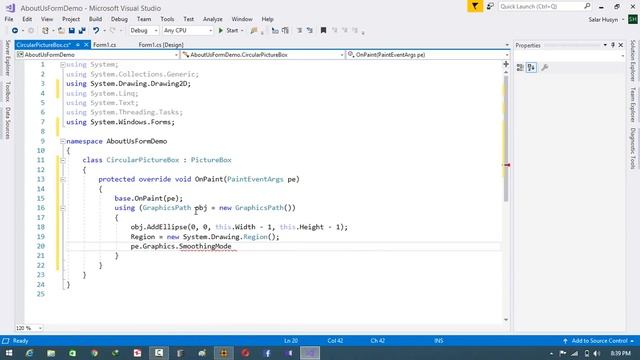Open the Tools menu
Viewport: 640px width, 360px height.
[167, 19]
